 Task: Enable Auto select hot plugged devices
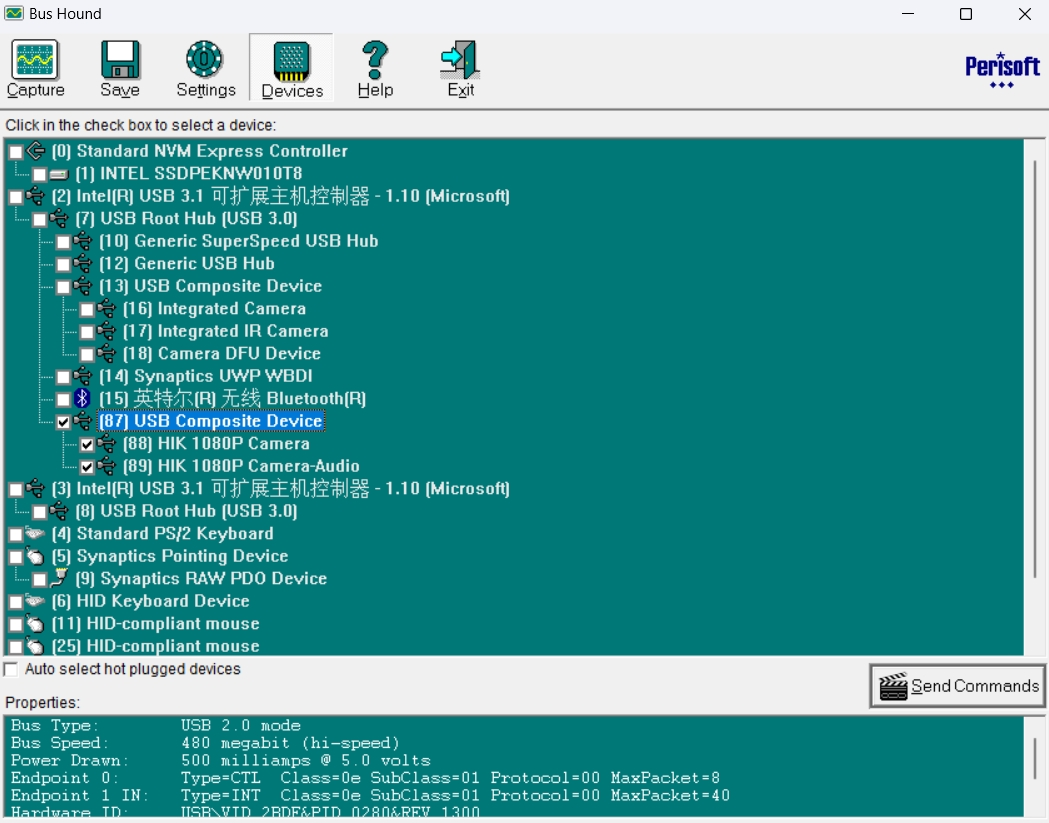click(11, 669)
